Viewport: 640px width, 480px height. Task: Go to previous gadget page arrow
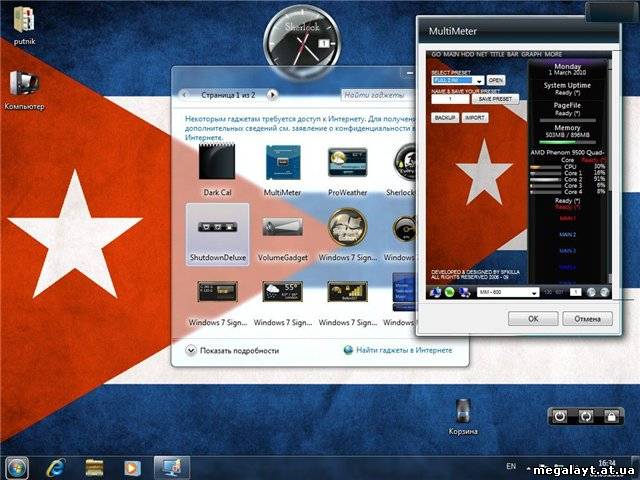(184, 95)
